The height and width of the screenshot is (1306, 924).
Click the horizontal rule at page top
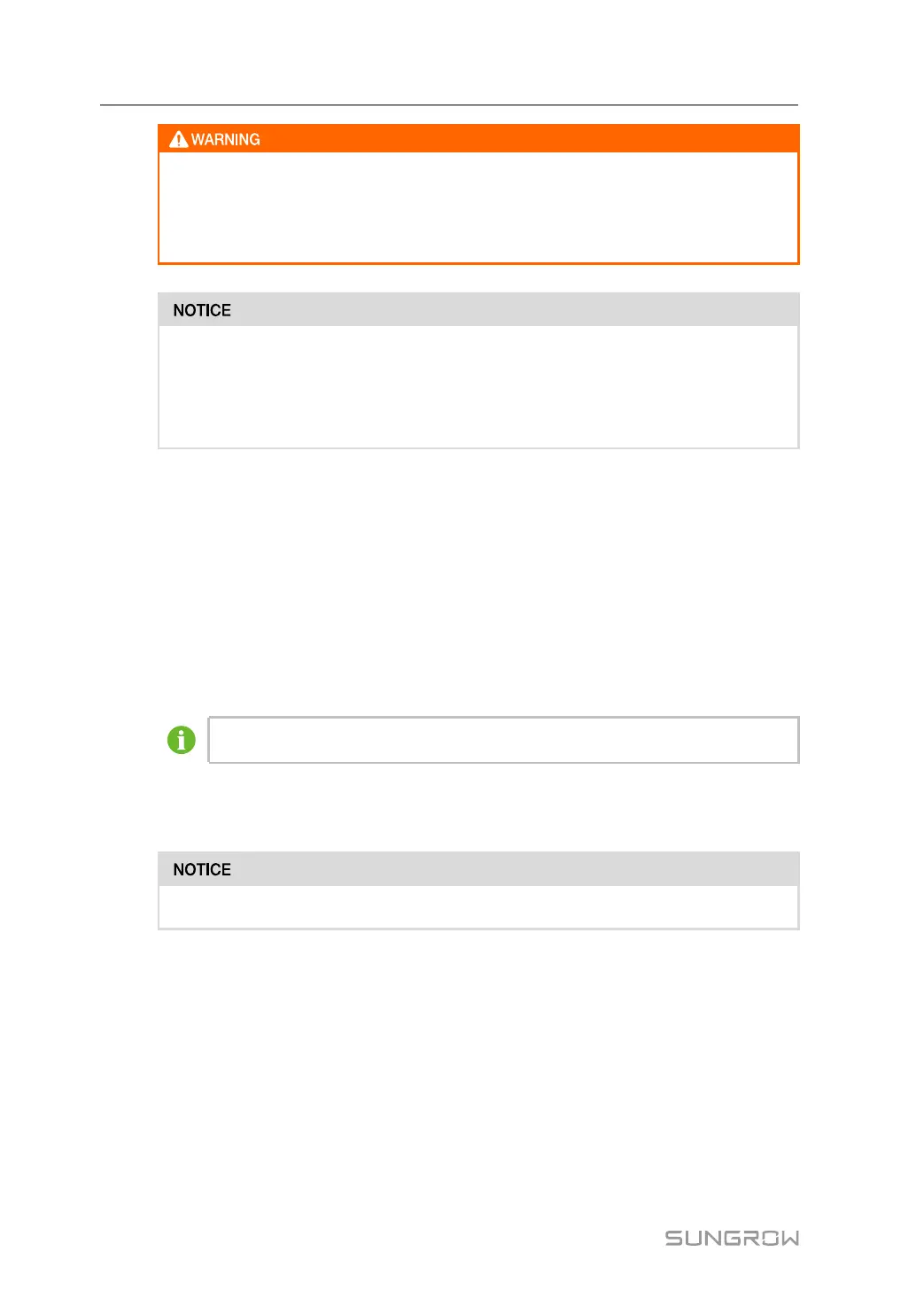(x=449, y=105)
